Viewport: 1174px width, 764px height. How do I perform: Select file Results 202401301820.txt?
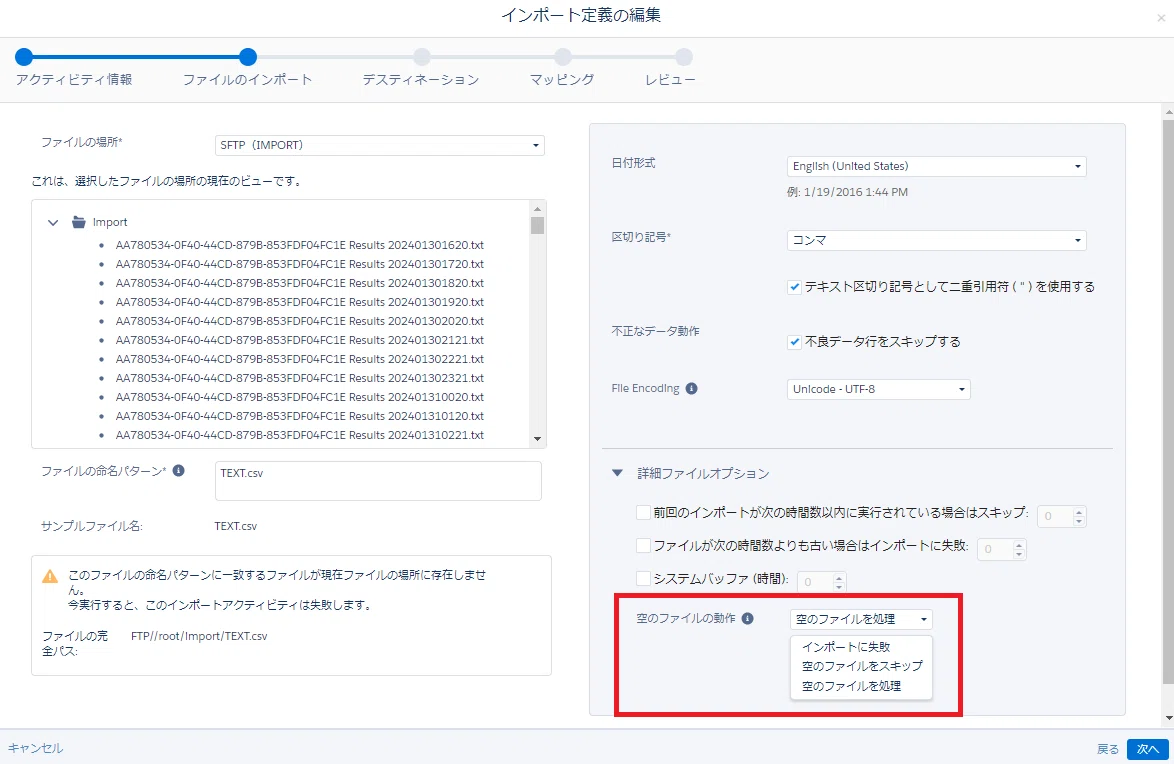coord(299,283)
